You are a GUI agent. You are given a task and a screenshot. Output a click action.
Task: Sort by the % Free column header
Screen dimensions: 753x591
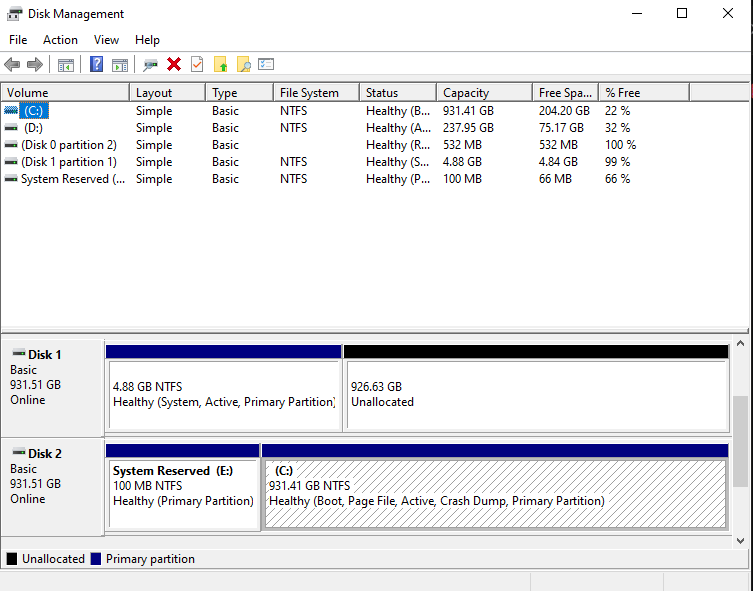[644, 93]
